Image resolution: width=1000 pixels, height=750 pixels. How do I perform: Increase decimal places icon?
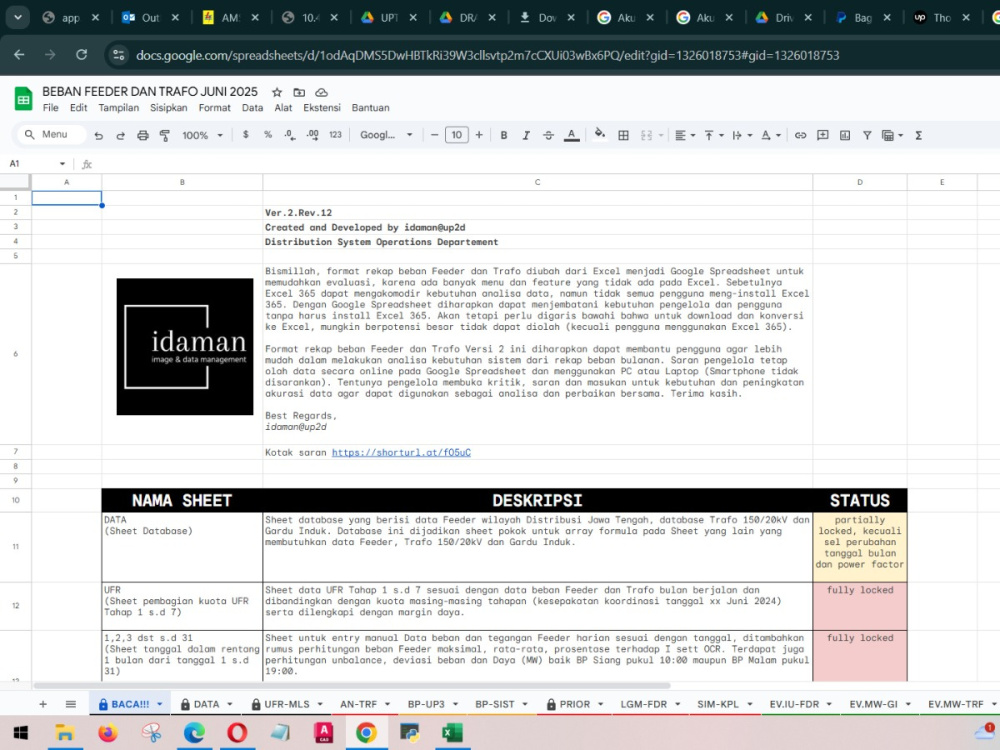coord(312,135)
